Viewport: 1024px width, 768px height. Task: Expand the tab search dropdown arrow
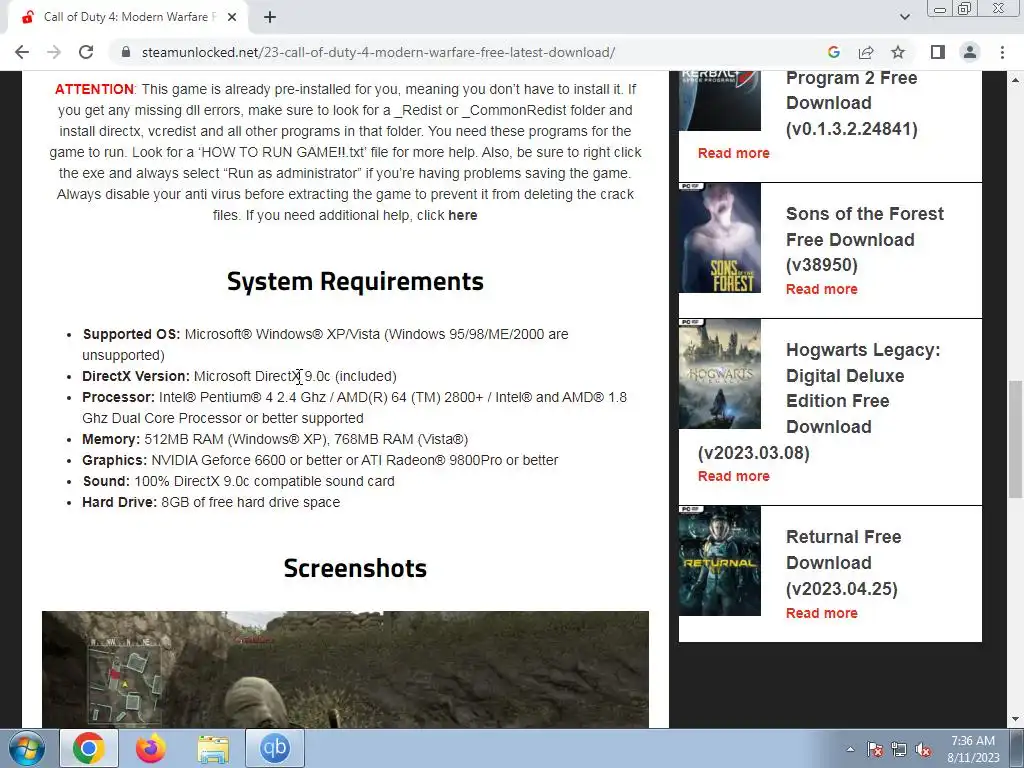pyautogui.click(x=904, y=18)
